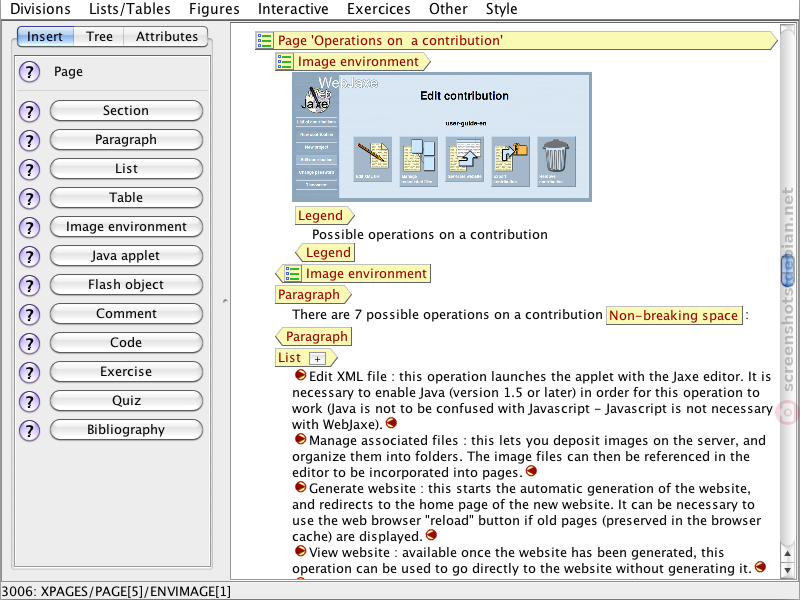Click attributes icon on closing Image environment tag
This screenshot has height=600, width=800.
[292, 273]
